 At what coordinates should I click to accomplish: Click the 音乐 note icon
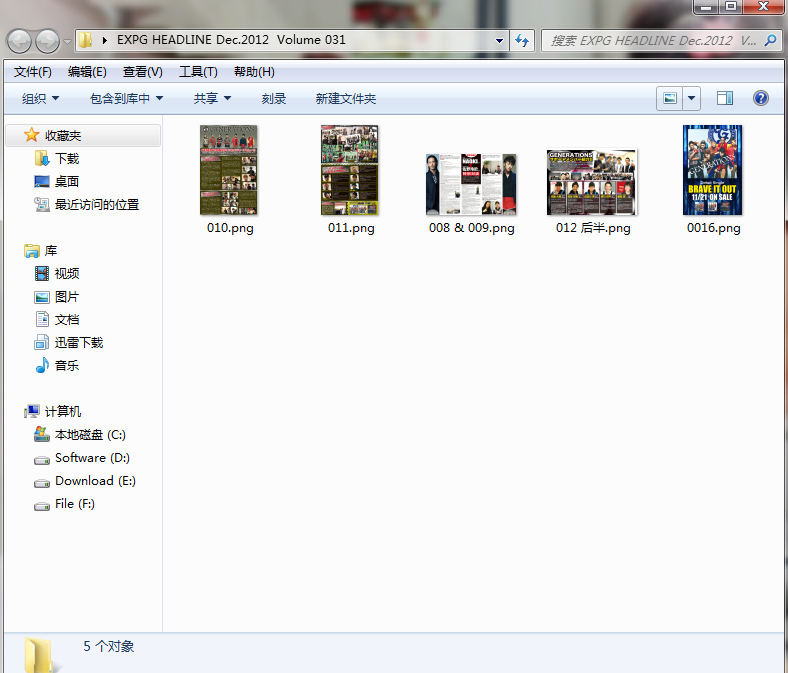click(42, 365)
